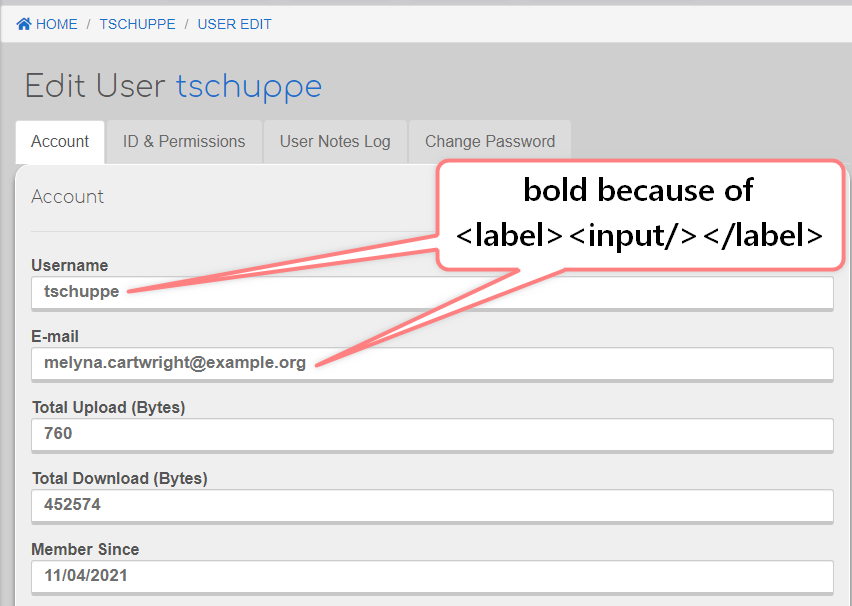This screenshot has height=606, width=852.
Task: Go to the TSCHUPPE breadcrumb link
Action: click(x=137, y=24)
